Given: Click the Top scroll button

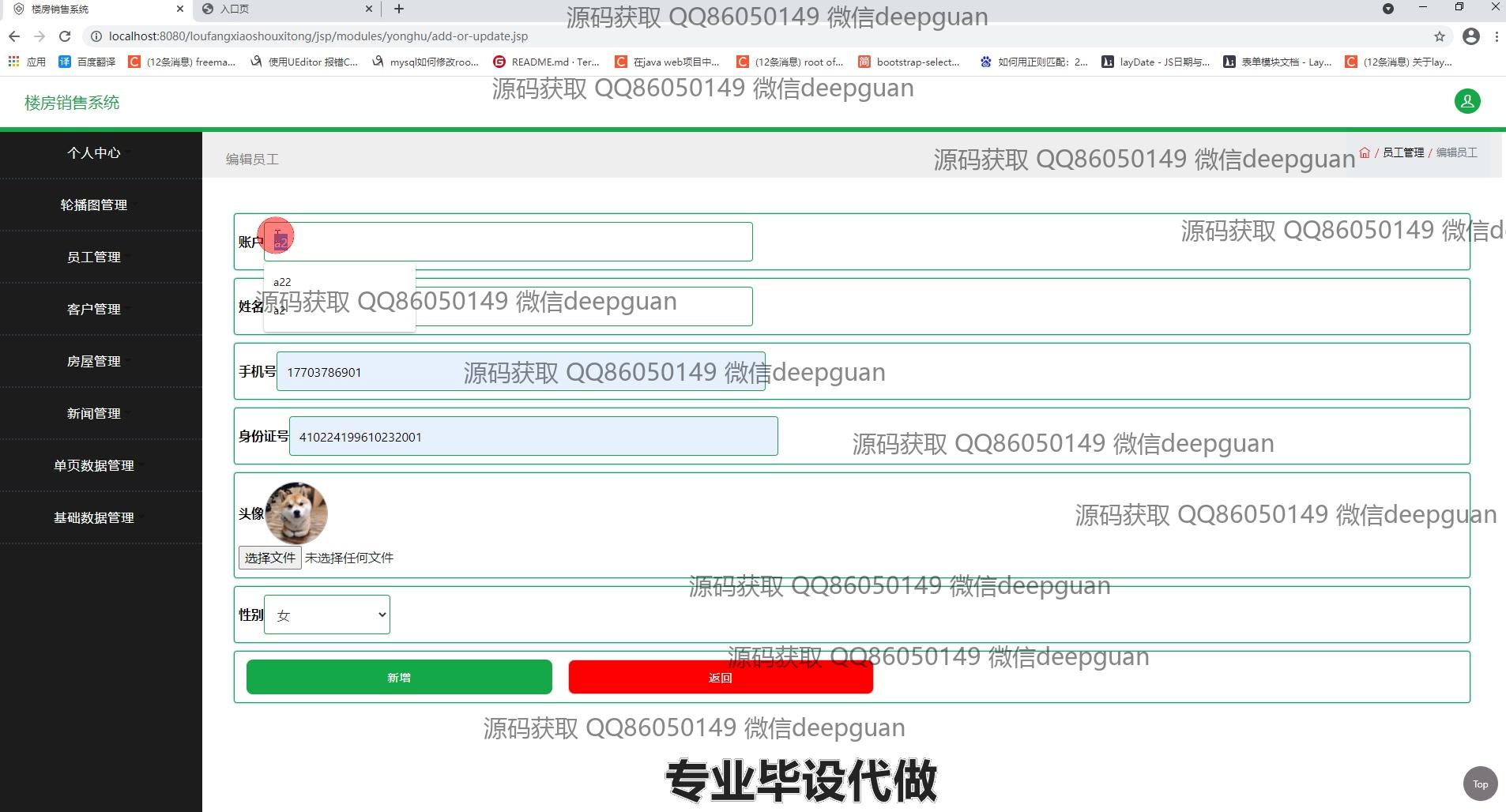Looking at the screenshot, I should tap(1480, 784).
